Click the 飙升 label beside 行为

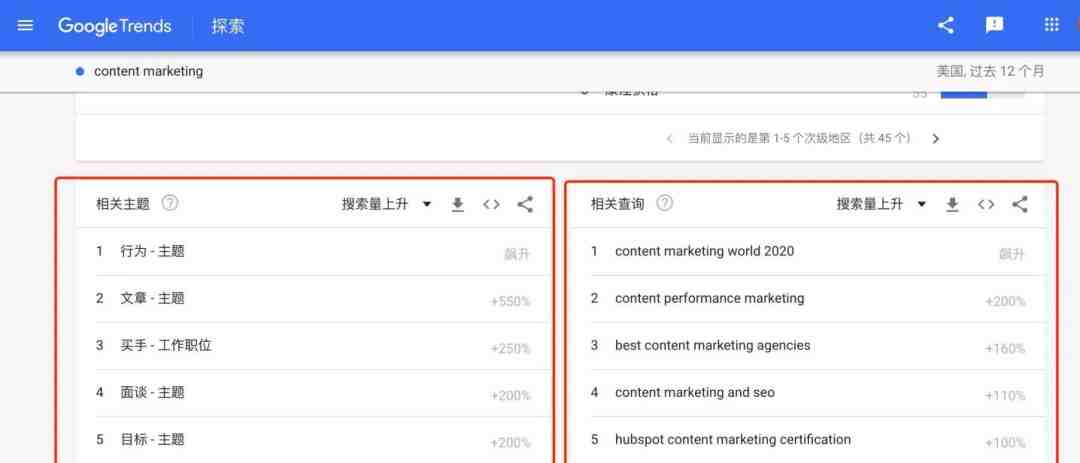[x=517, y=254]
